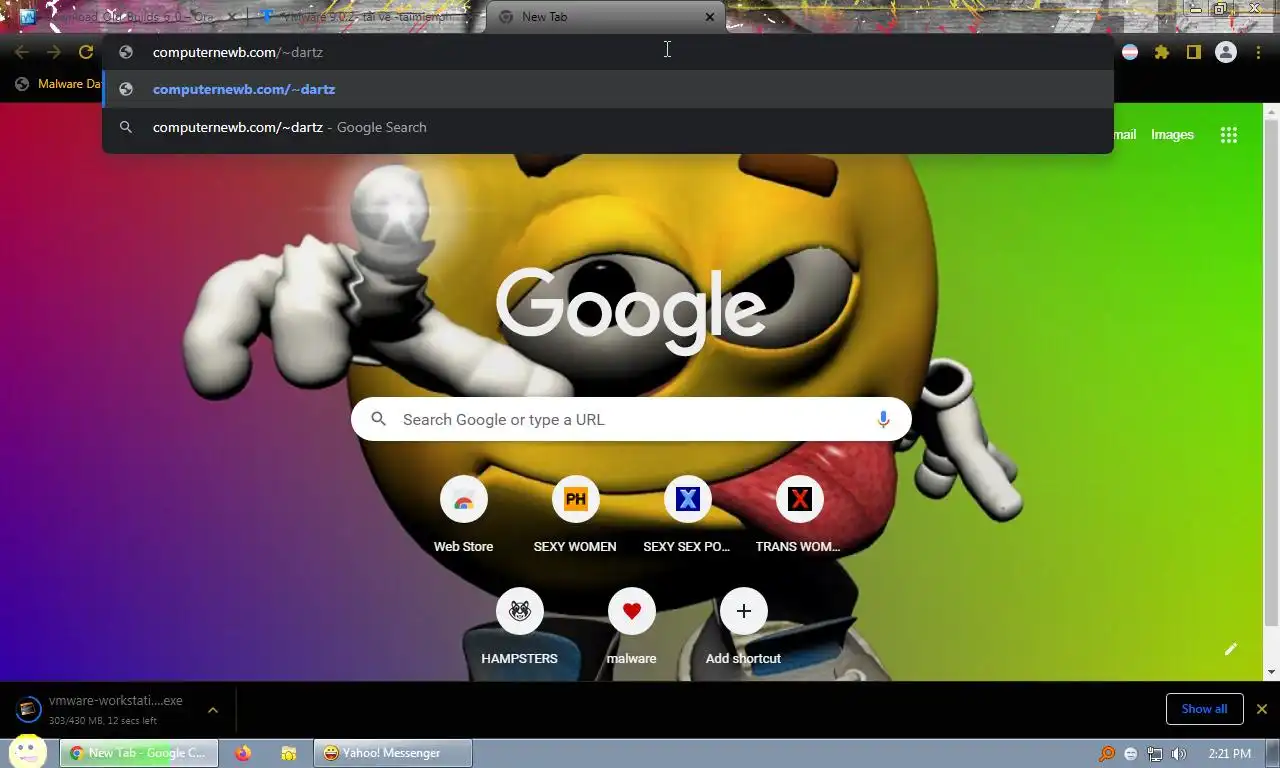
Task: Switch to the VMware 9.0.2 tab
Action: (364, 17)
